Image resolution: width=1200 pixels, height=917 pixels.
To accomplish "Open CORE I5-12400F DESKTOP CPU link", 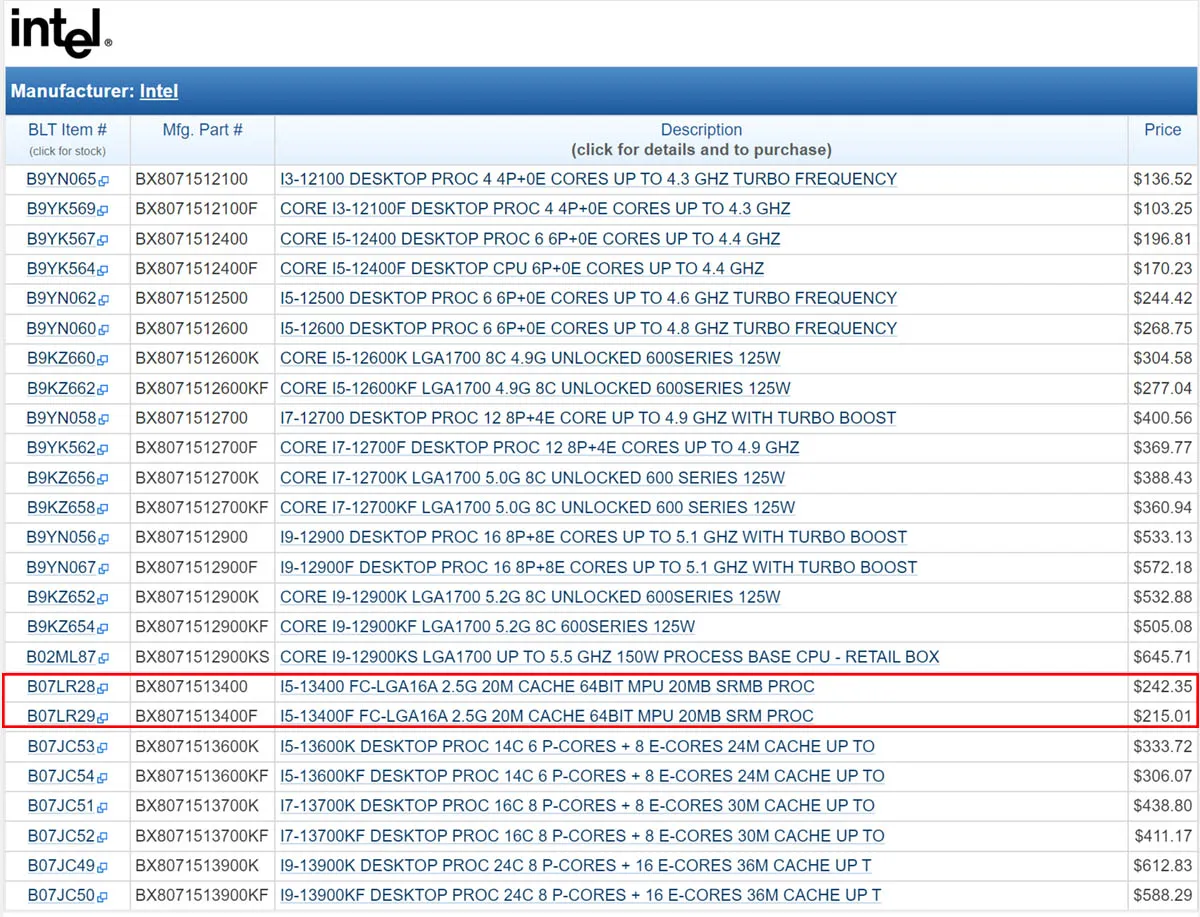I will (522, 268).
